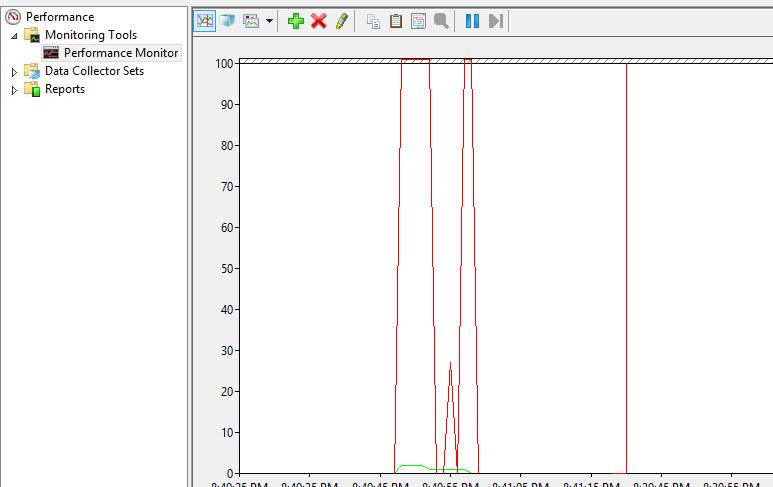The height and width of the screenshot is (487, 773).
Task: Click the Monitoring Tools folder icon
Action: click(x=32, y=35)
